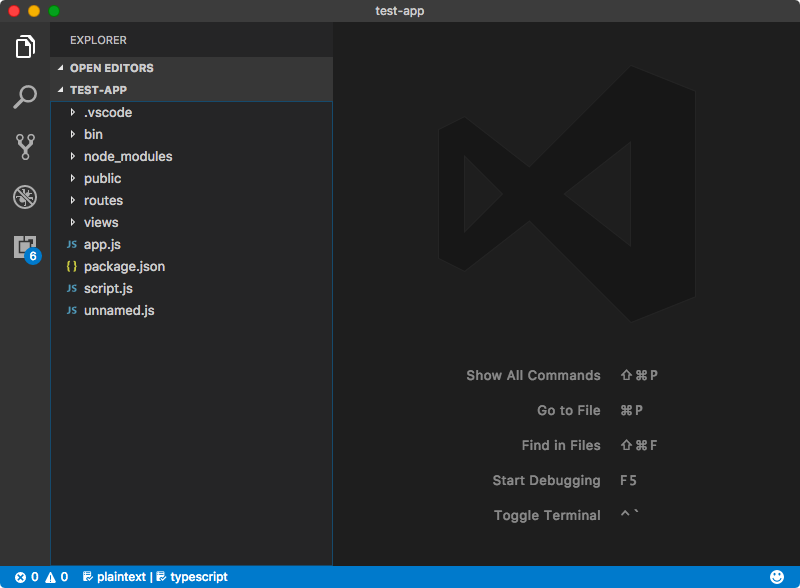The image size is (800, 588).
Task: Expand the views folder arrow
Action: coord(73,222)
